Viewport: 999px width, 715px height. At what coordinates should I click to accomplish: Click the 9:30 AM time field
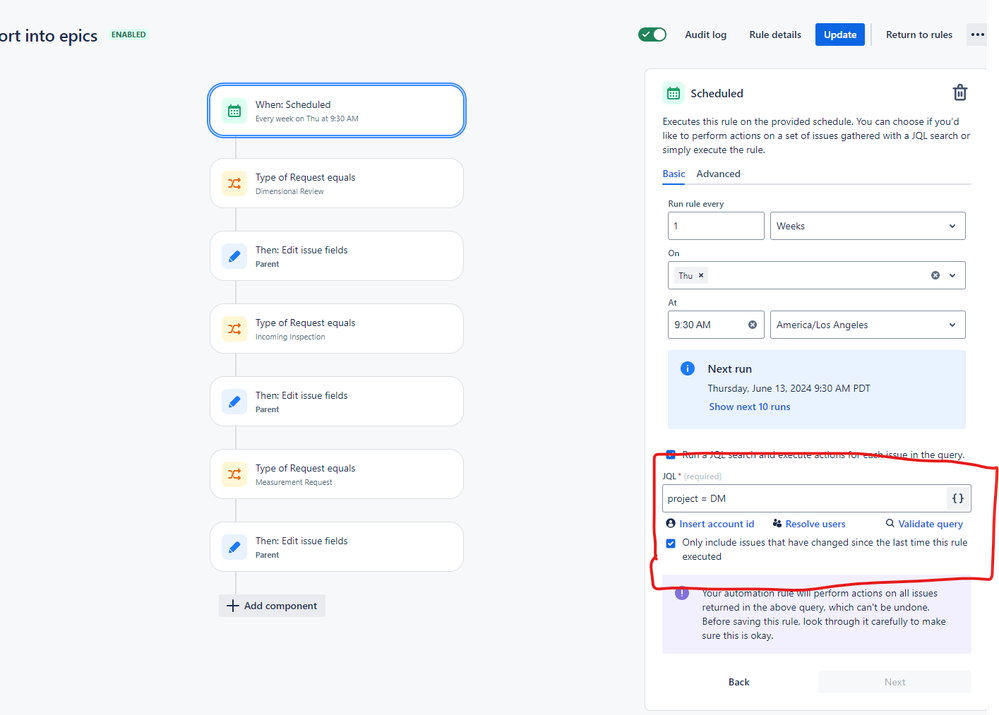[x=716, y=325]
